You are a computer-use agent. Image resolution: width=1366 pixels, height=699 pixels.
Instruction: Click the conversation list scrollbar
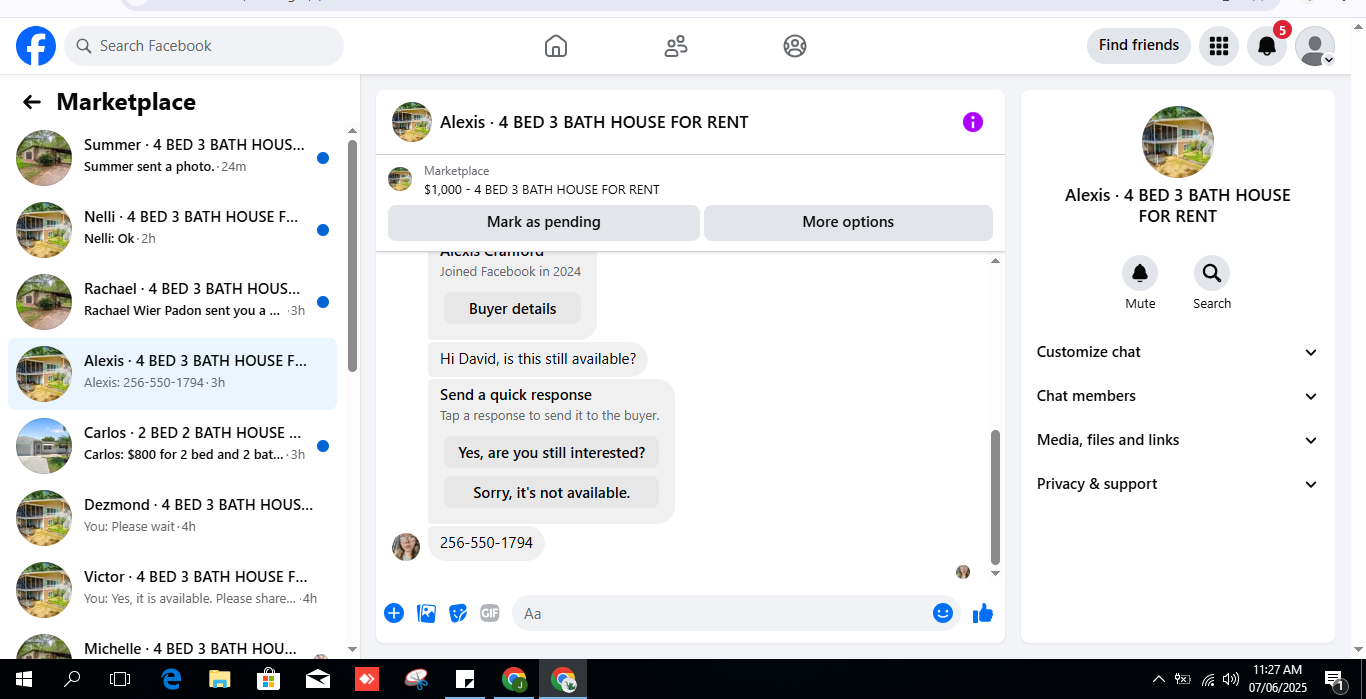352,255
